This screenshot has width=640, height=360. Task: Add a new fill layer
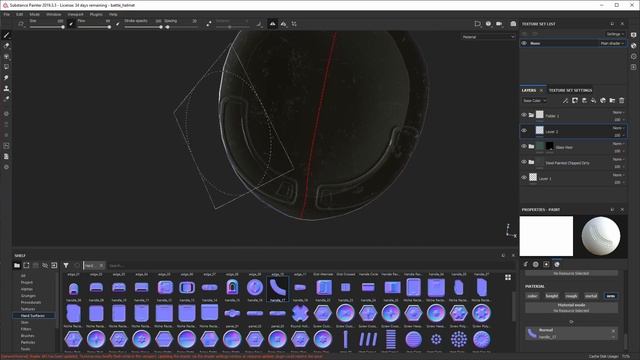593,100
